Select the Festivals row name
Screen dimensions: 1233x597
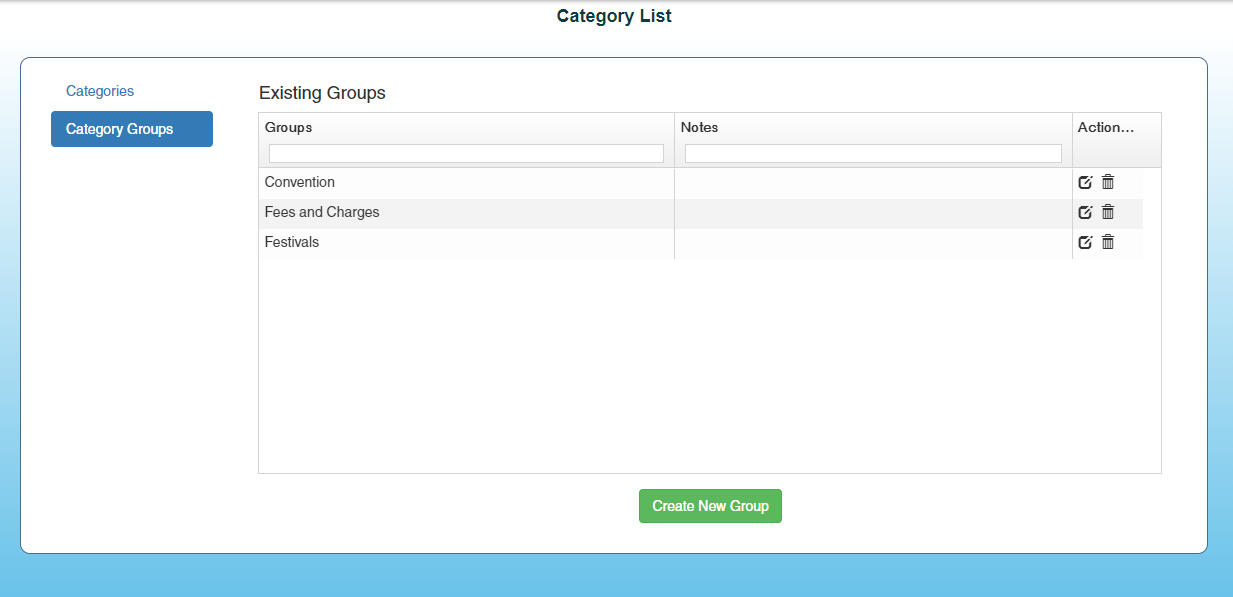(x=292, y=242)
